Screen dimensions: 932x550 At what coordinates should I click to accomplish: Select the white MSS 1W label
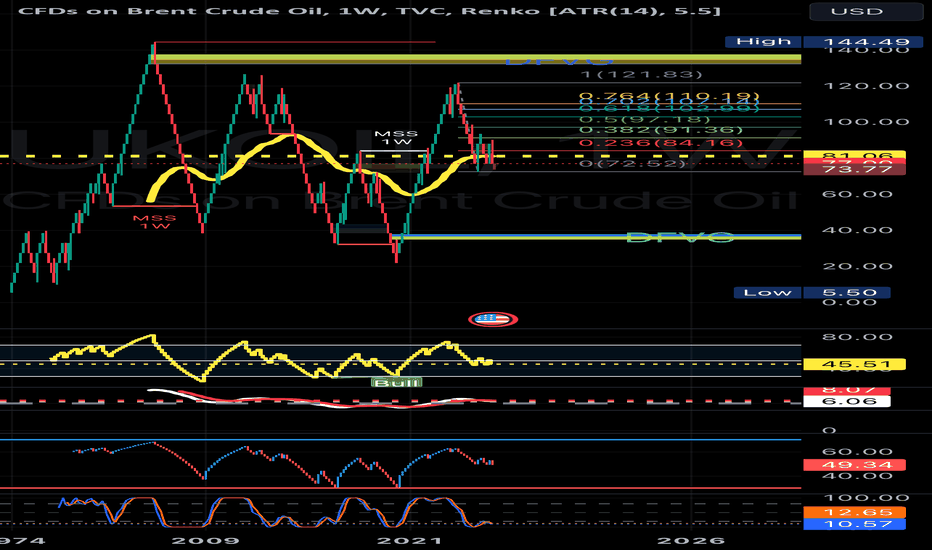[396, 138]
